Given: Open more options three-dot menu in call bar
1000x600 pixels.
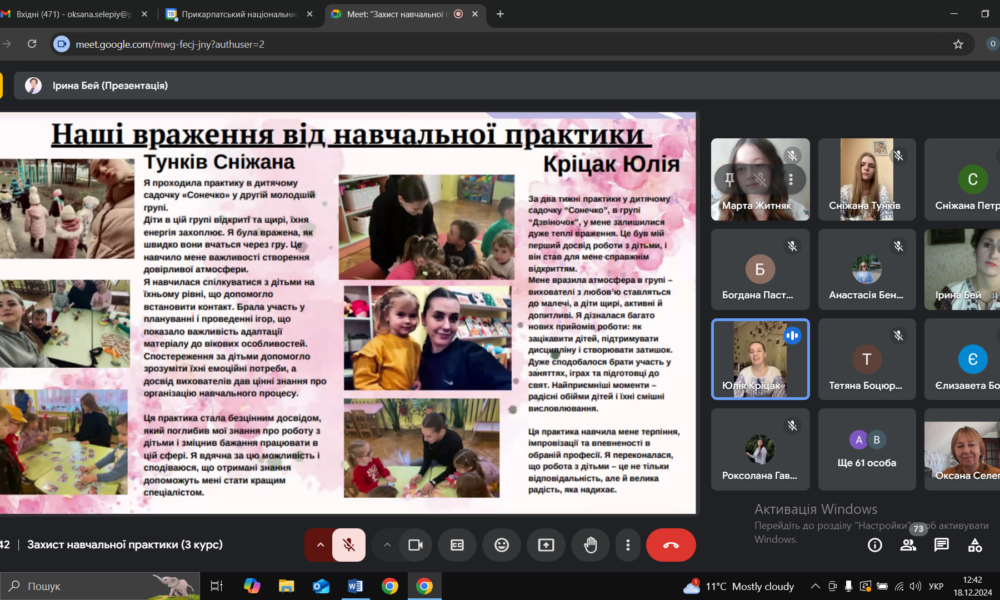Looking at the screenshot, I should [627, 545].
